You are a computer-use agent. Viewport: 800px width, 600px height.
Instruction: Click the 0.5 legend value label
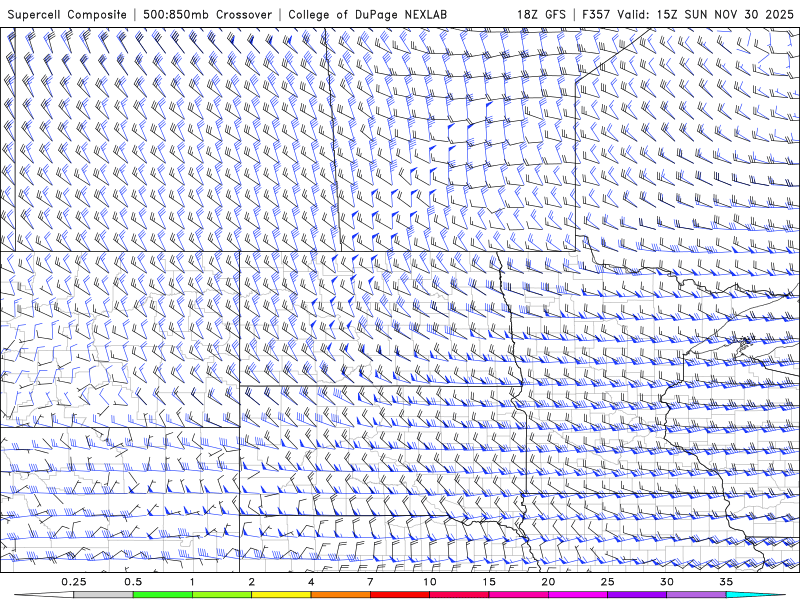click(x=133, y=582)
